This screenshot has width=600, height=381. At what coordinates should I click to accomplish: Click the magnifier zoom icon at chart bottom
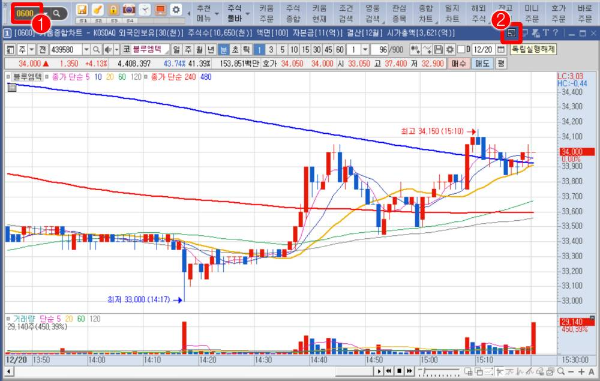tap(561, 371)
